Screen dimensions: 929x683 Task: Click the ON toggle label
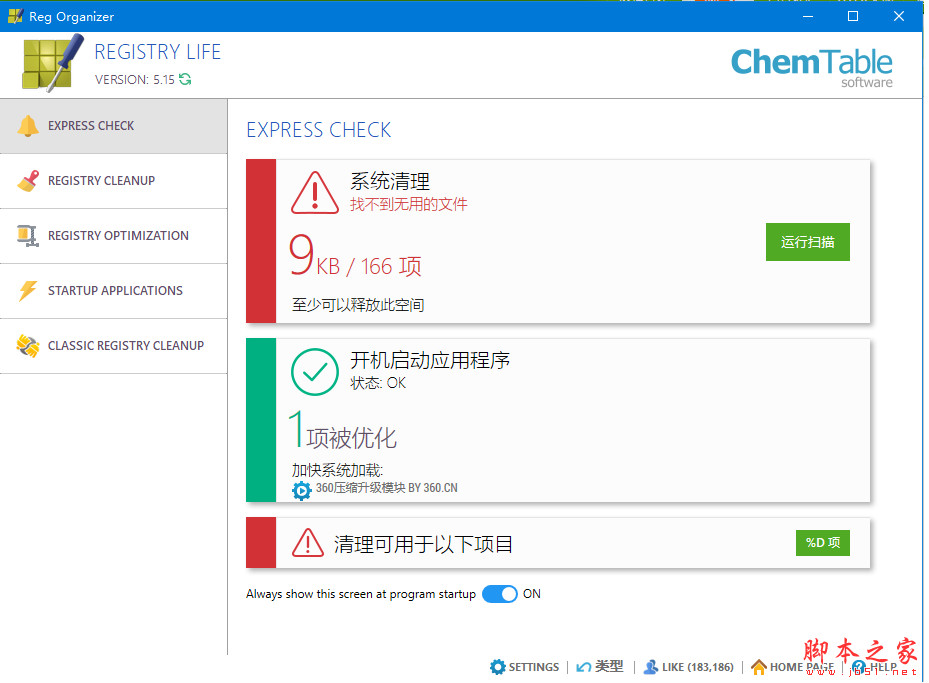(531, 593)
